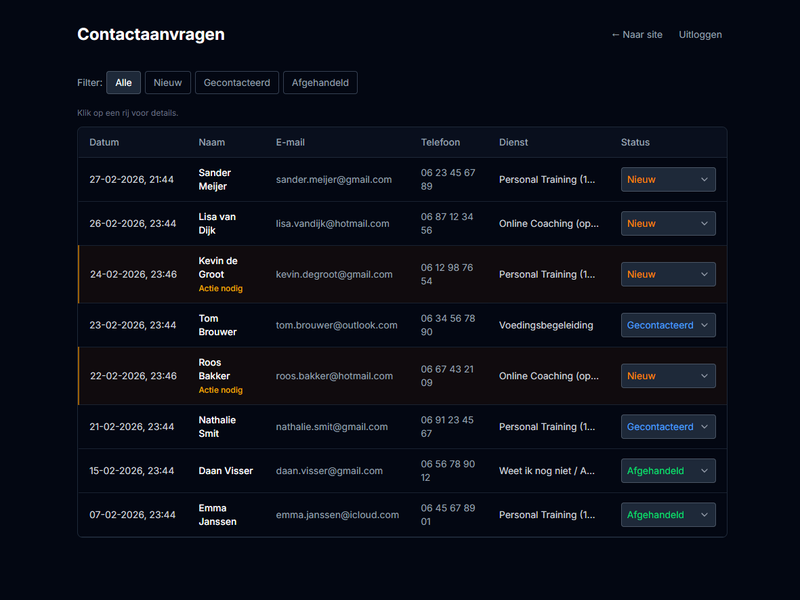The width and height of the screenshot is (800, 600).
Task: Click email daan.visser@gmail.com
Action: (x=329, y=471)
